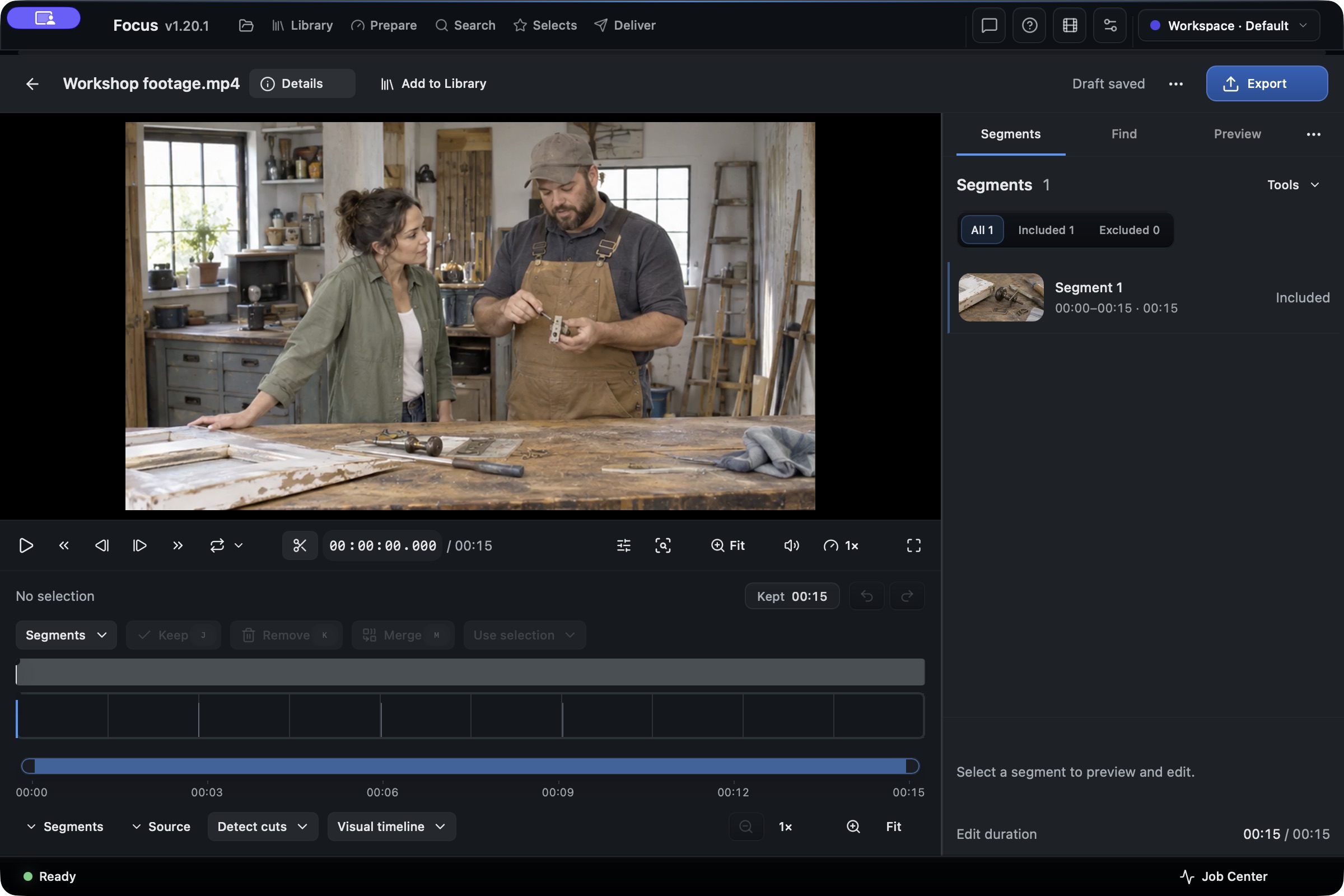Open the Prepare menu item

click(384, 25)
